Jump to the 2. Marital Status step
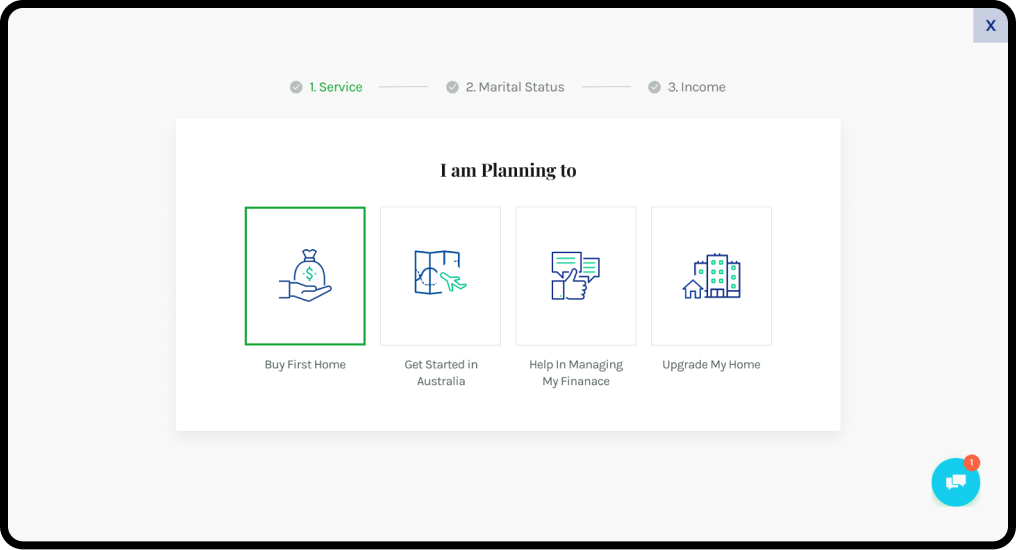1016x550 pixels. (x=515, y=87)
